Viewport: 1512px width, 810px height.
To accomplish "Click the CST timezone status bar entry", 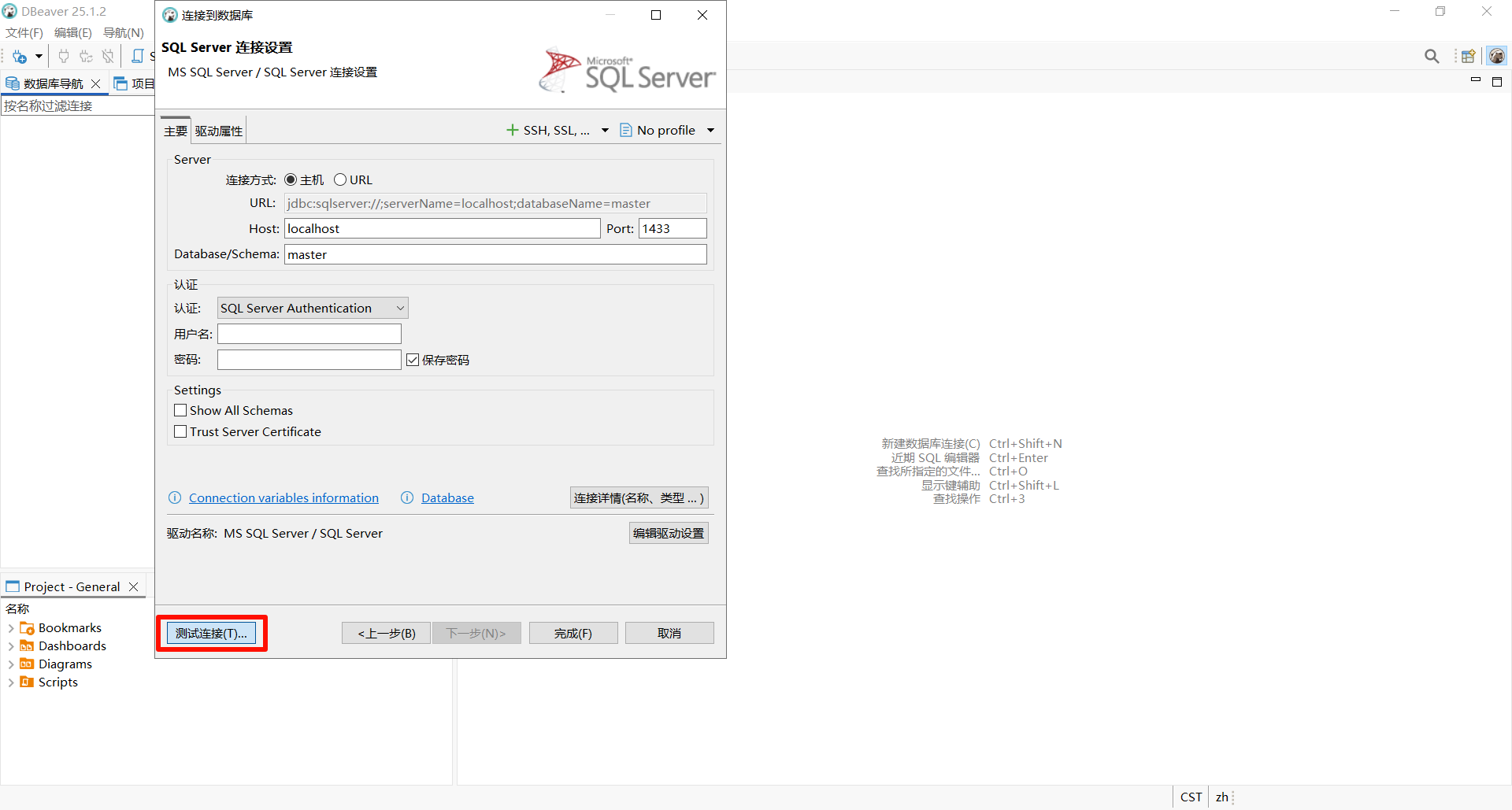I will (x=1191, y=797).
